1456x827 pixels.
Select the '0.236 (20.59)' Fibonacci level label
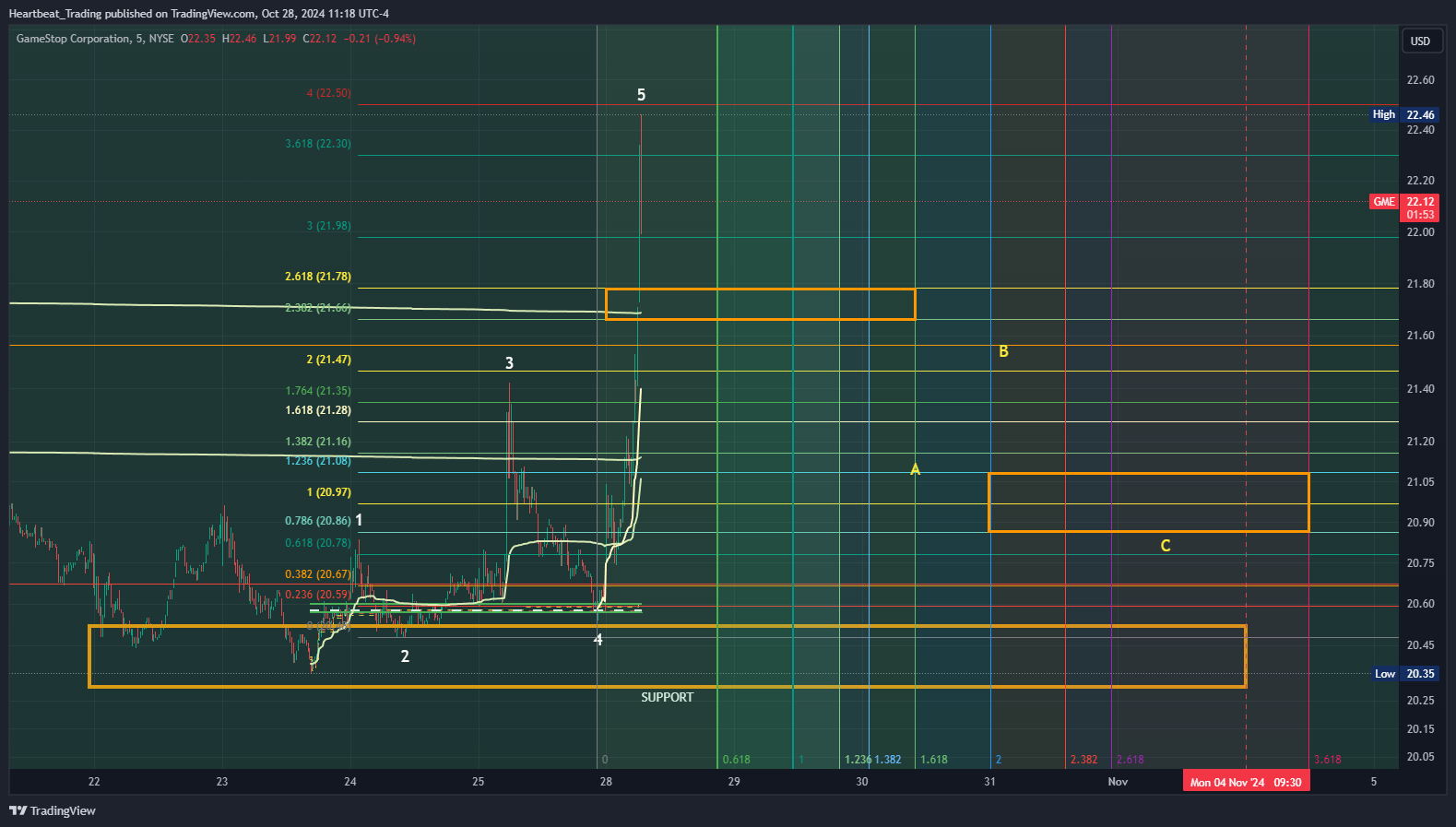click(318, 595)
